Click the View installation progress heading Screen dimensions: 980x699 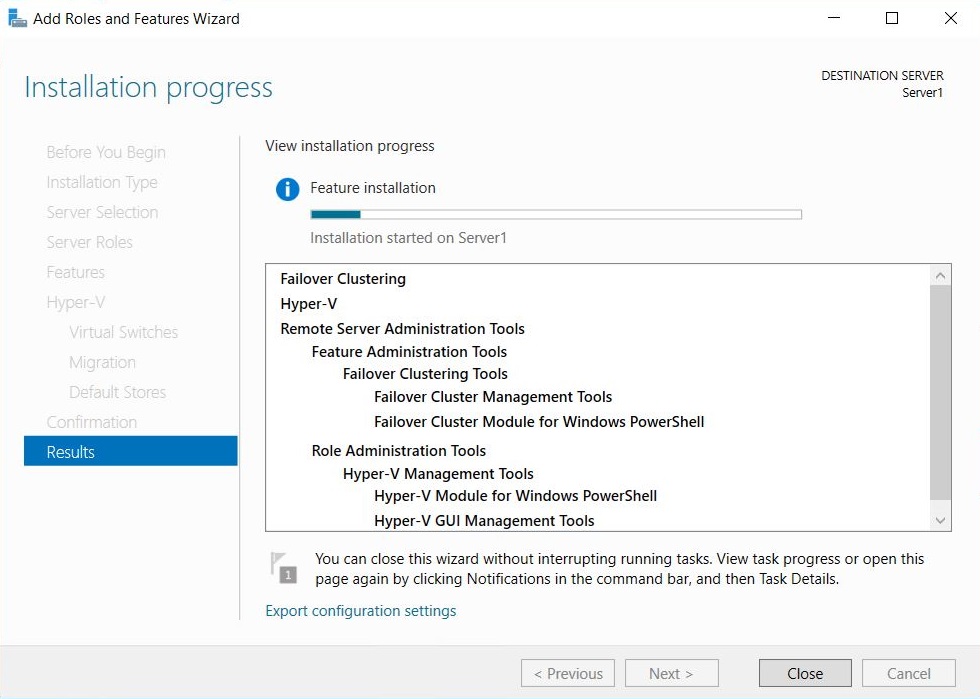350,146
